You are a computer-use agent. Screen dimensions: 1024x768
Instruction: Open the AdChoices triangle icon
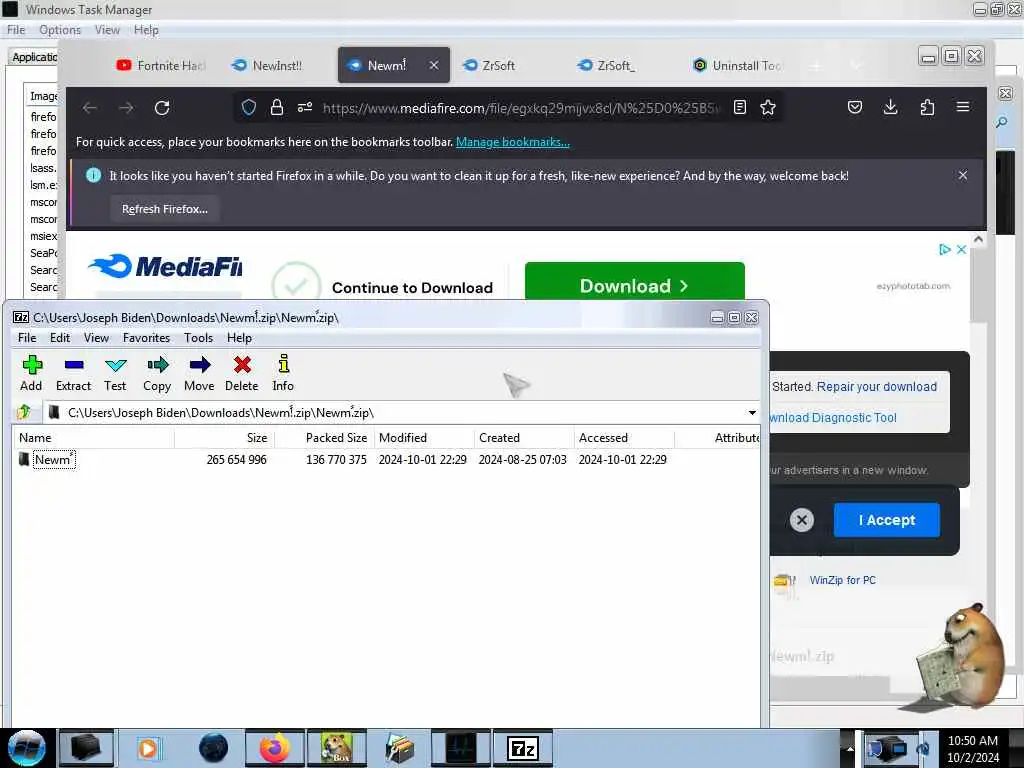(944, 249)
